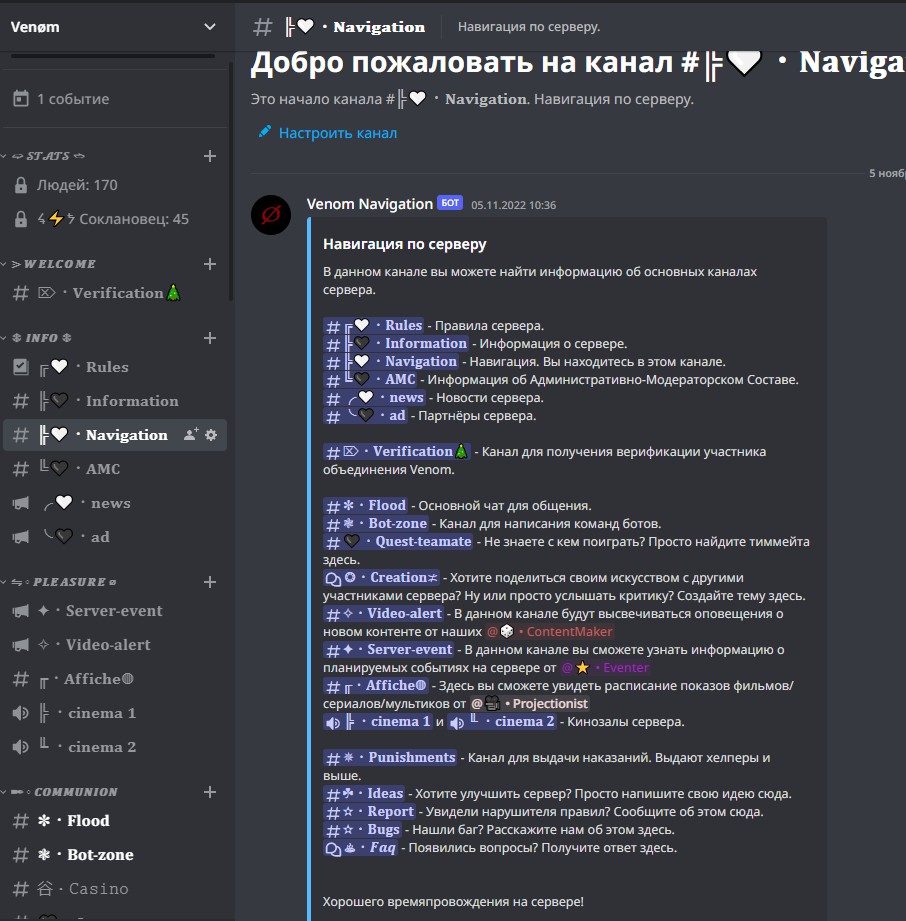Follow the Verification mention in message
Image resolution: width=906 pixels, height=921 pixels.
pyautogui.click(x=397, y=452)
